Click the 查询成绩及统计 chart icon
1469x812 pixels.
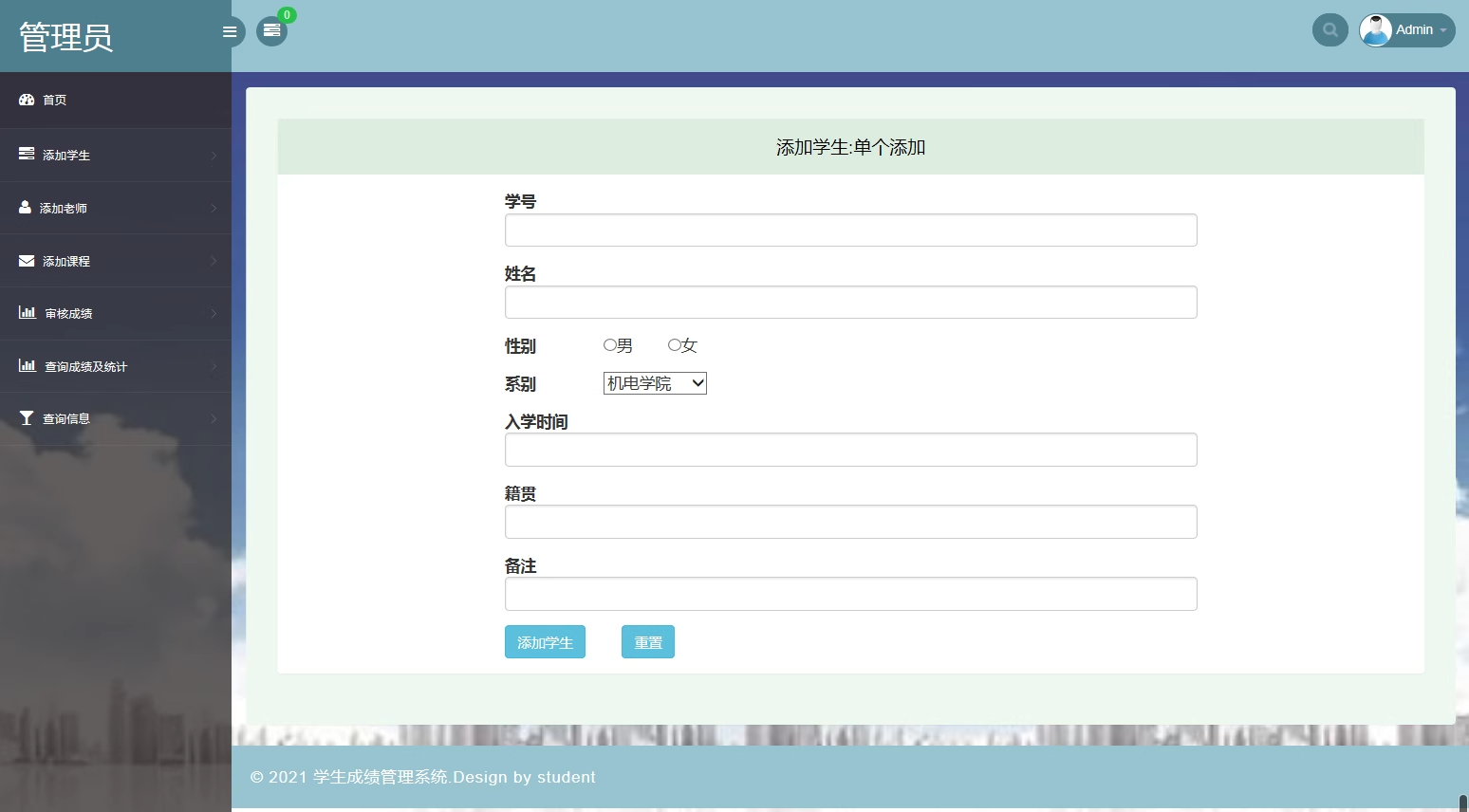coord(28,365)
